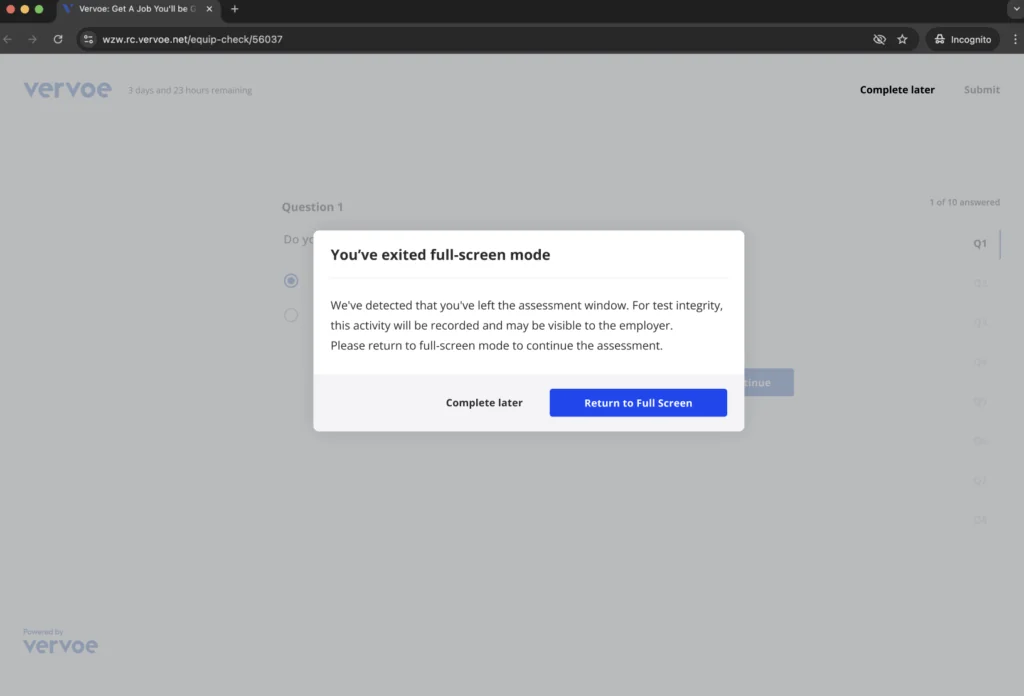Jump to Q1 in question navigator
The image size is (1024, 696).
[x=980, y=243]
